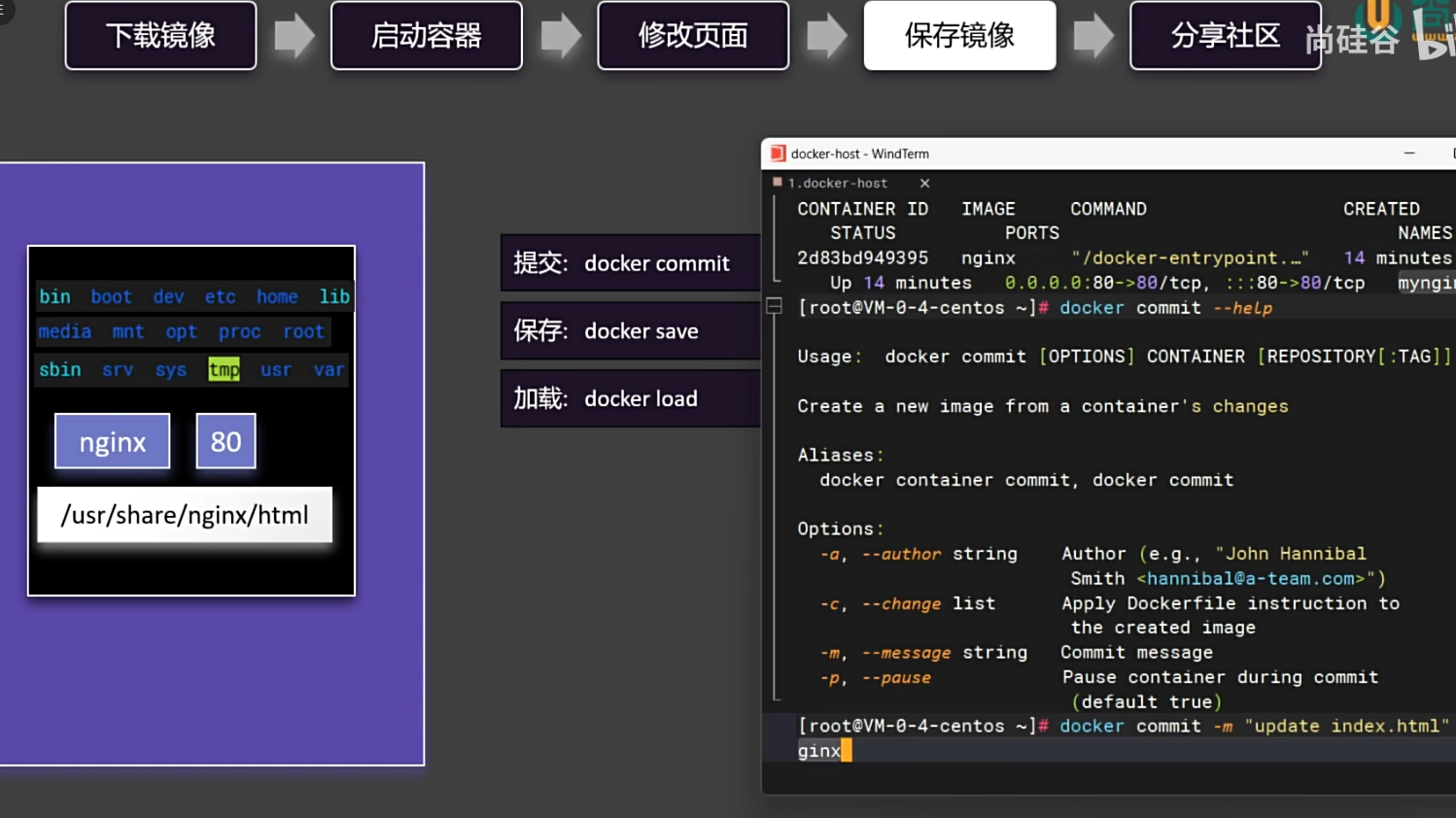Click the --author option in terminal

click(x=901, y=554)
